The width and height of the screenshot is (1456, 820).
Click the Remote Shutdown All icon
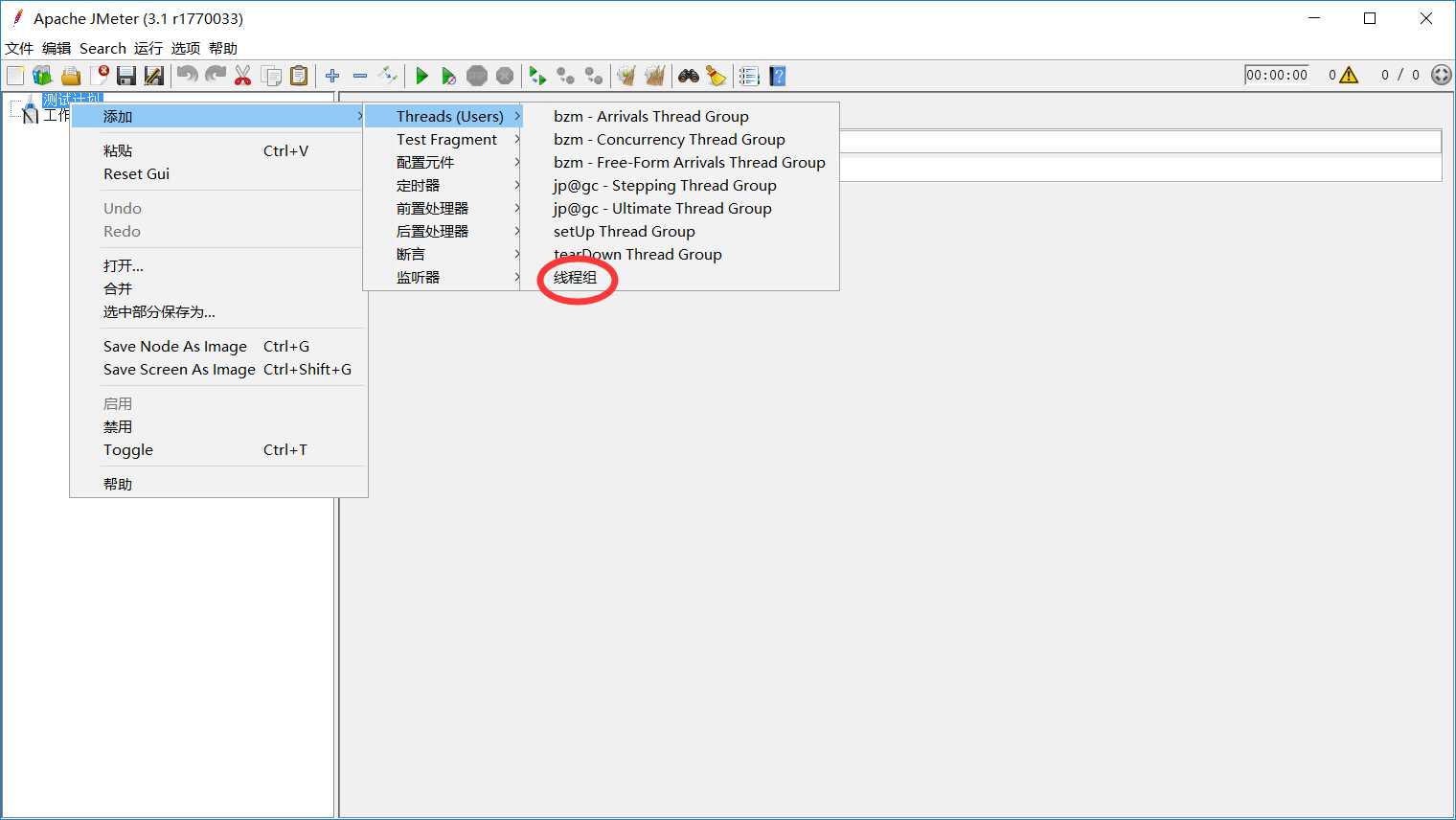click(594, 76)
